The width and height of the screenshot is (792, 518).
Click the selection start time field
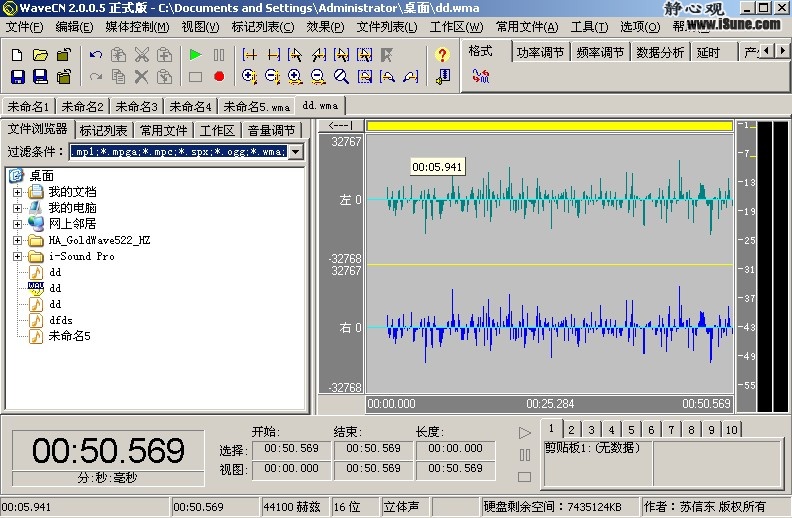pos(291,448)
